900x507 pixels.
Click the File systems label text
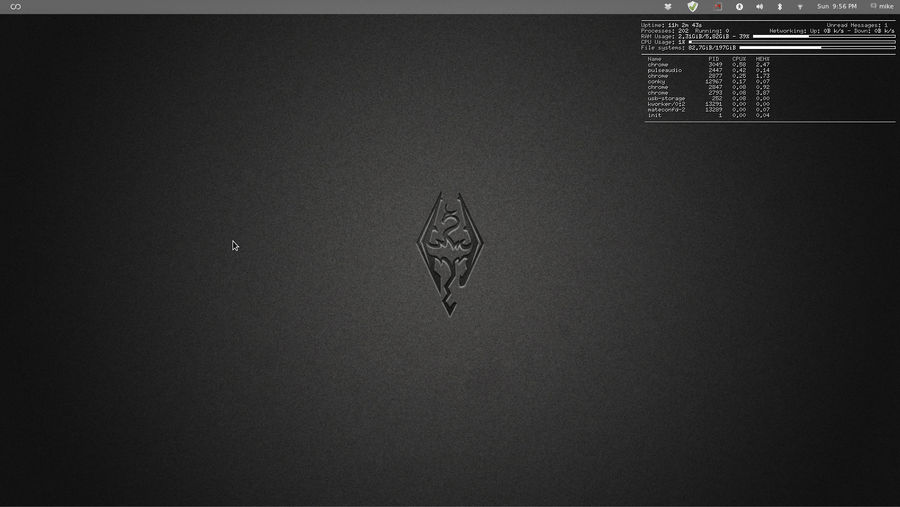tap(662, 48)
